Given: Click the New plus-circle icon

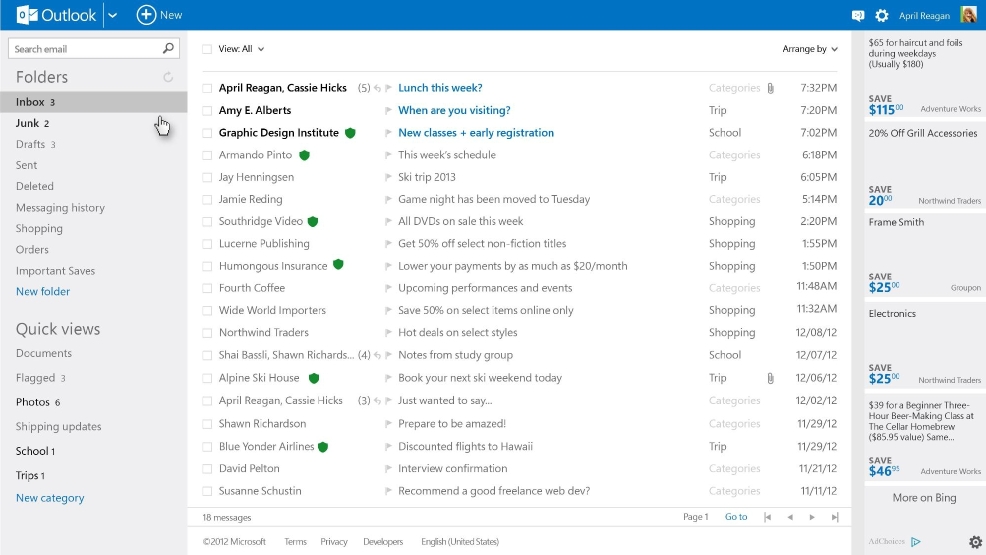Looking at the screenshot, I should point(146,15).
